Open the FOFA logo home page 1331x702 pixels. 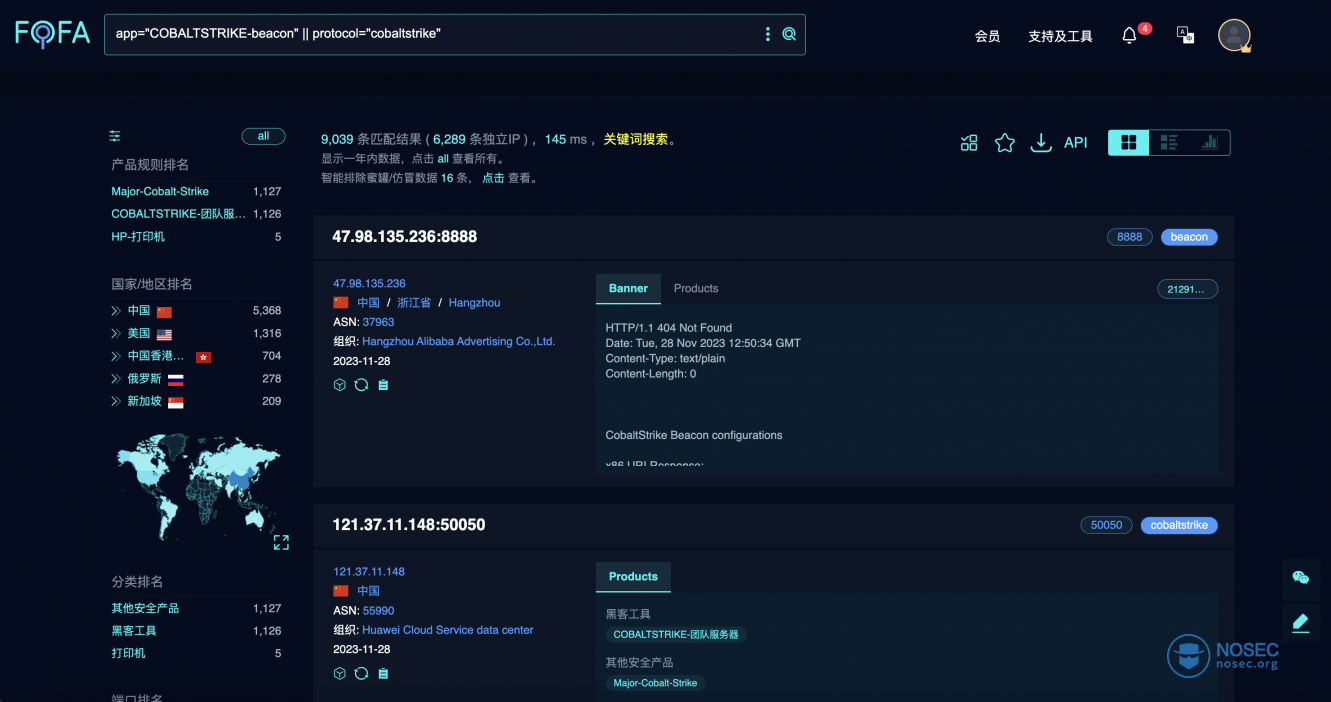(52, 34)
